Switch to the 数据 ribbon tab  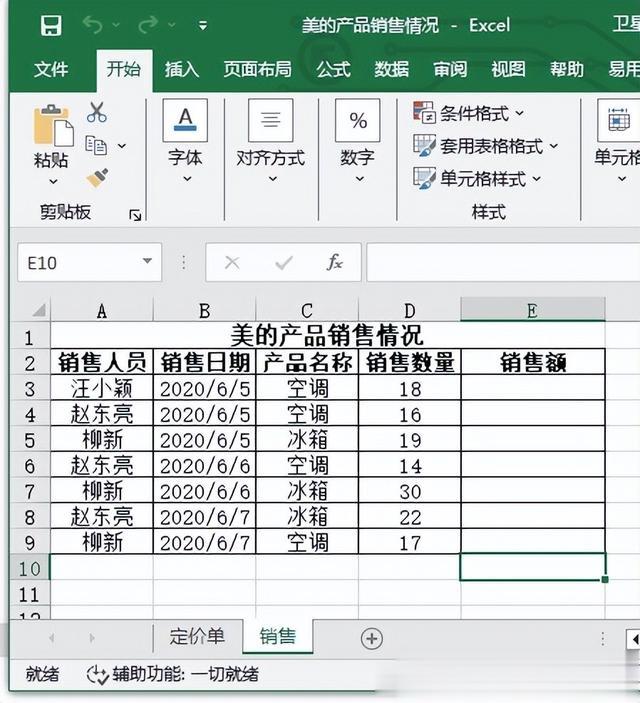click(x=392, y=69)
